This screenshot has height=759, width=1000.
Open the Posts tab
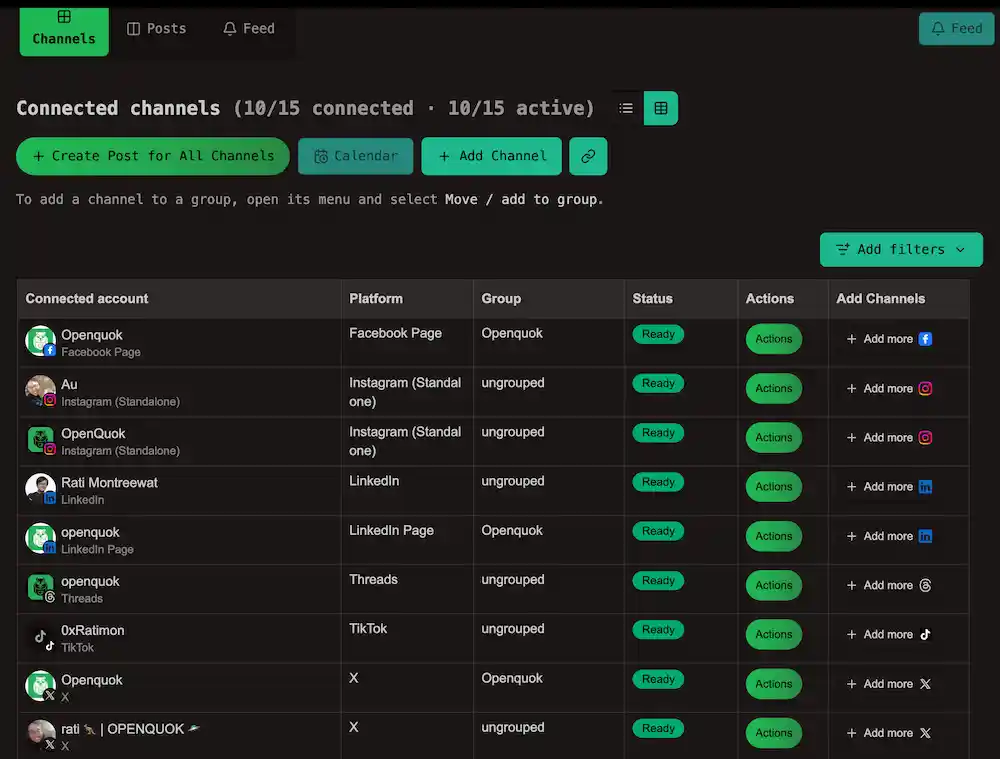157,29
